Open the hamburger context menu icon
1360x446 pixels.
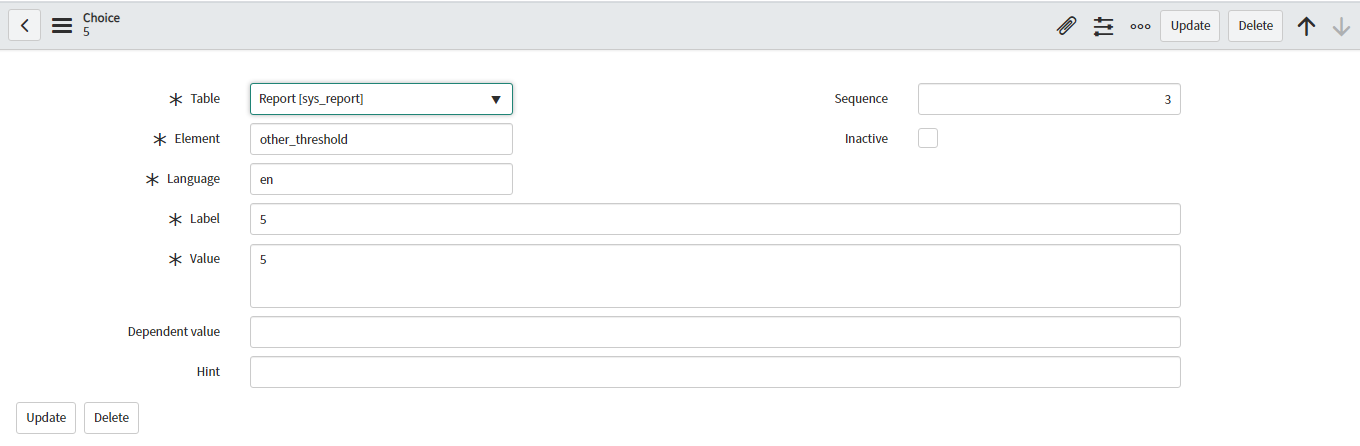(x=62, y=26)
